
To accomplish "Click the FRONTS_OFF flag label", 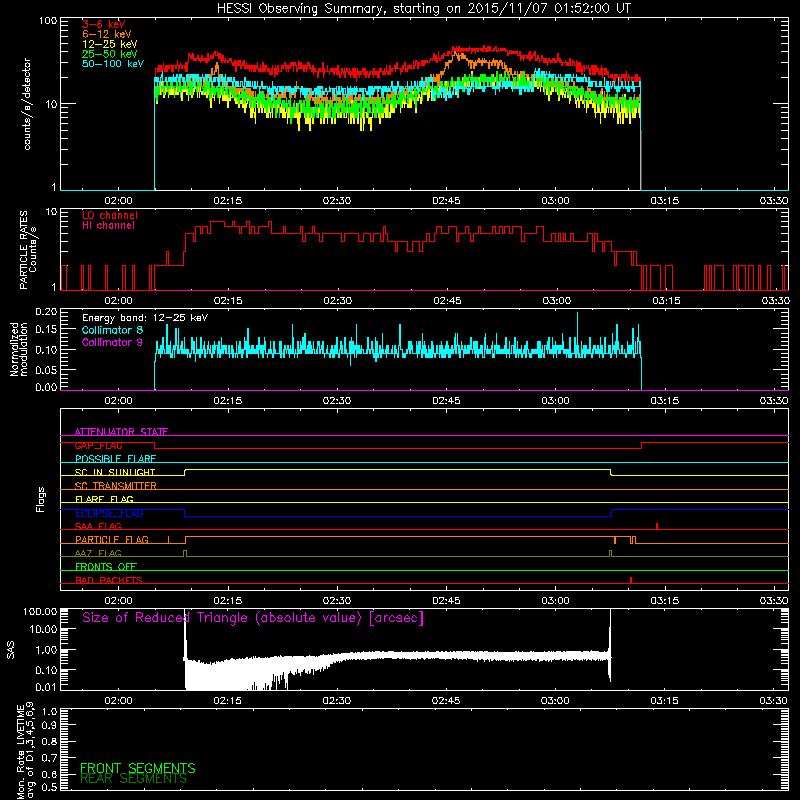I will tap(106, 567).
